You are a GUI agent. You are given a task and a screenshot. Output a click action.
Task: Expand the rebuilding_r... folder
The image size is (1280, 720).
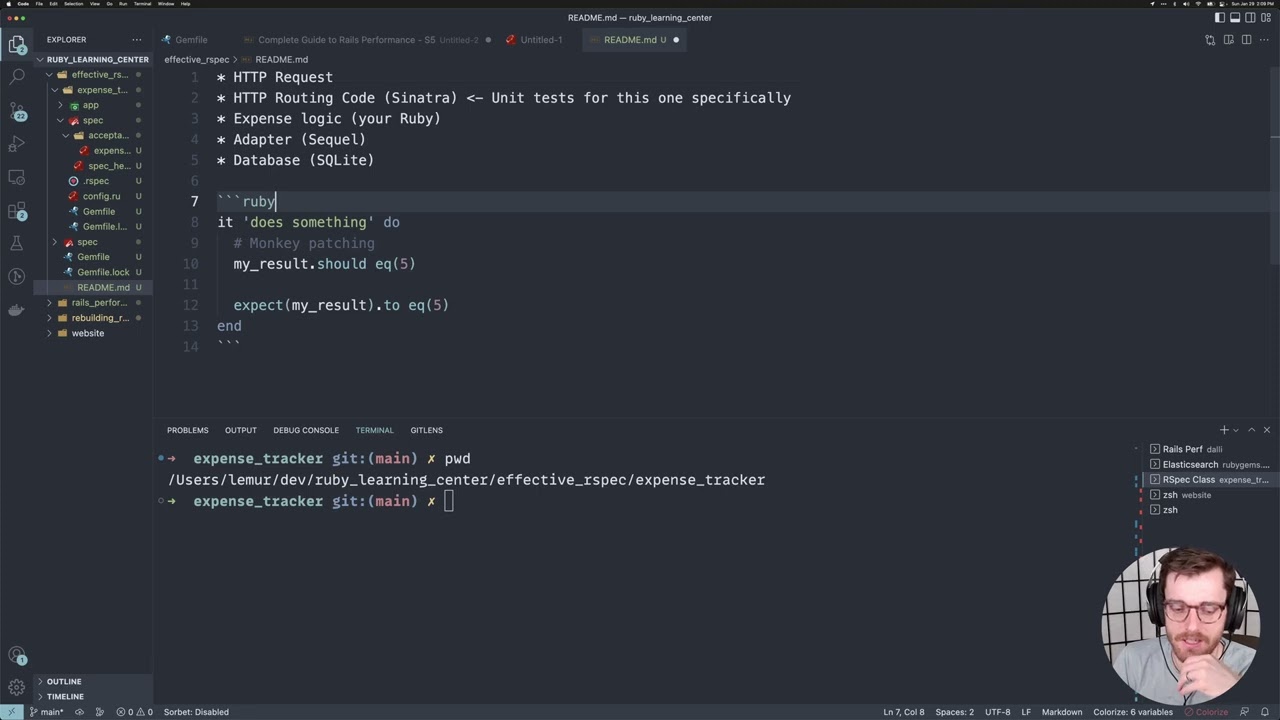(x=94, y=318)
